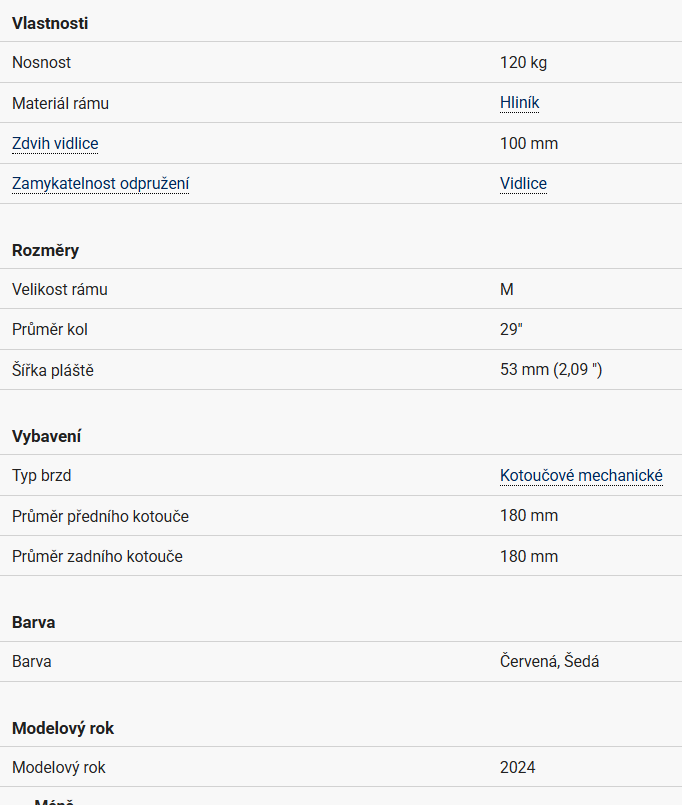Select the Velikost rámu row label
Image resolution: width=682 pixels, height=805 pixels.
60,289
